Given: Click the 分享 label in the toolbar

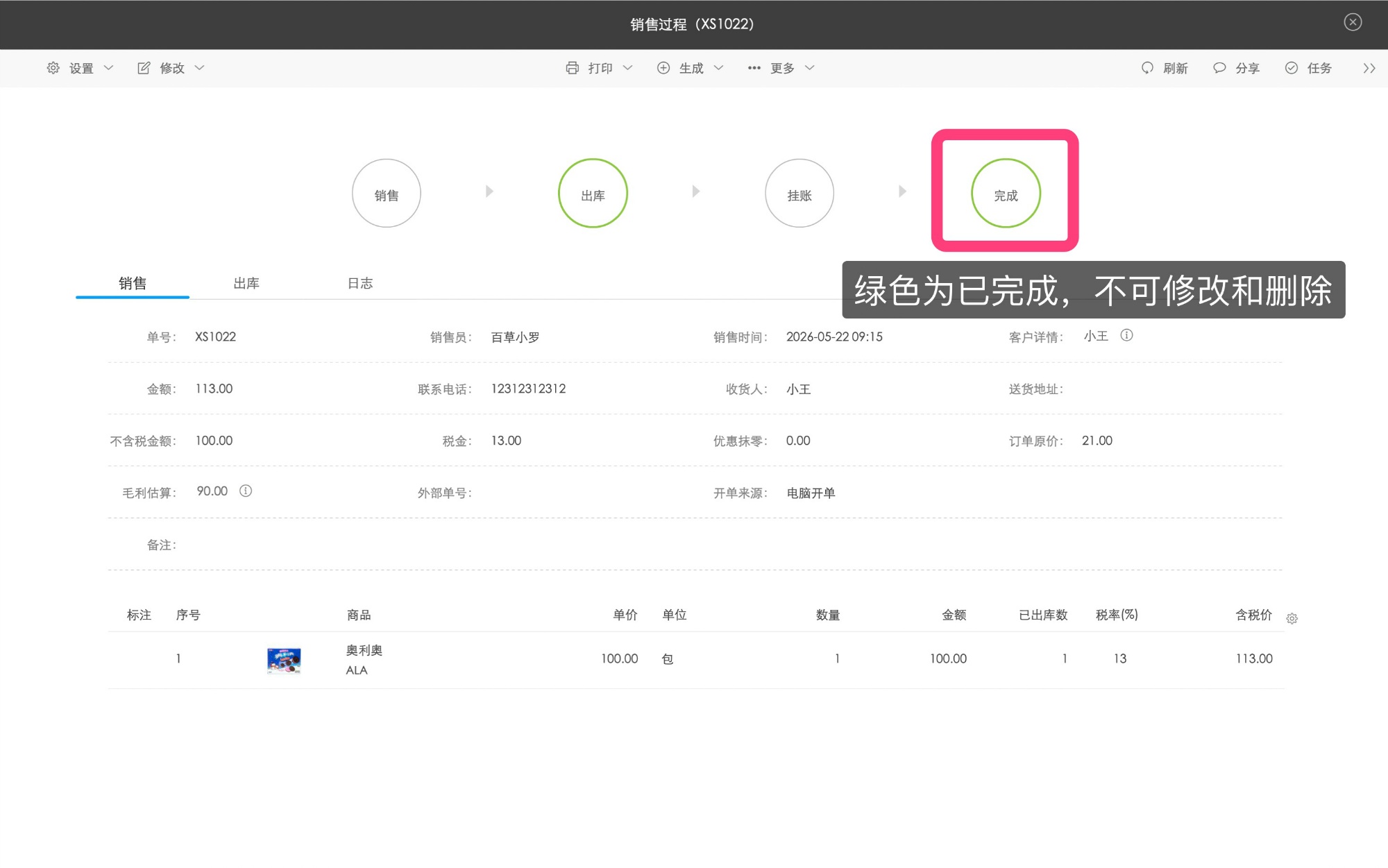Looking at the screenshot, I should click(1247, 68).
